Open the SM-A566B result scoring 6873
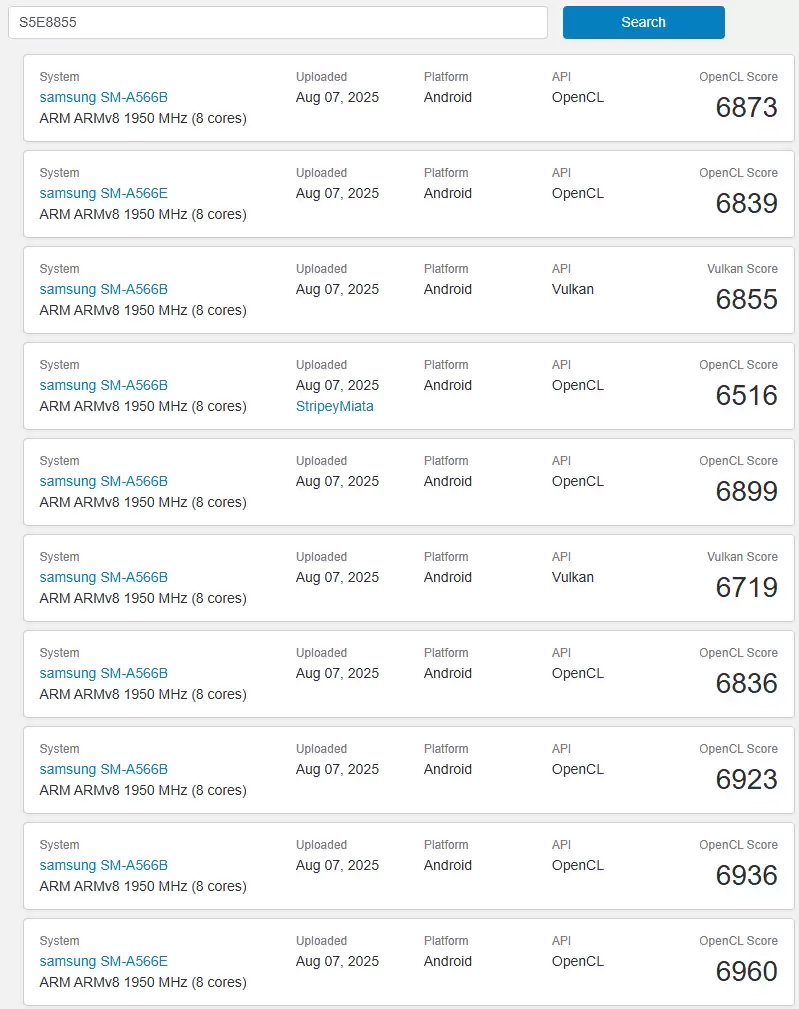Viewport: 799px width, 1009px height. tap(104, 97)
